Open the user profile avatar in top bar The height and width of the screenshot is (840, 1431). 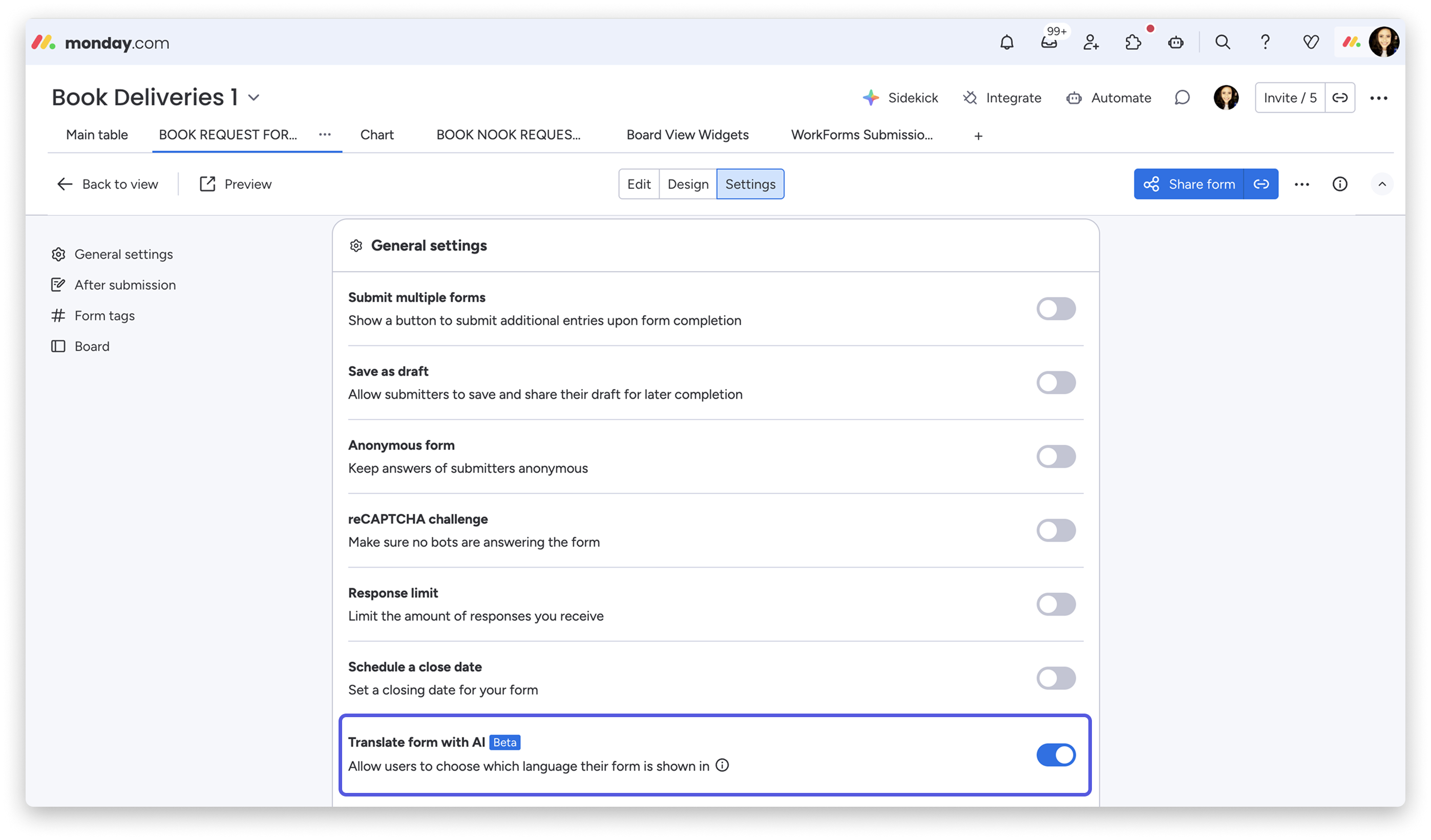pos(1383,42)
